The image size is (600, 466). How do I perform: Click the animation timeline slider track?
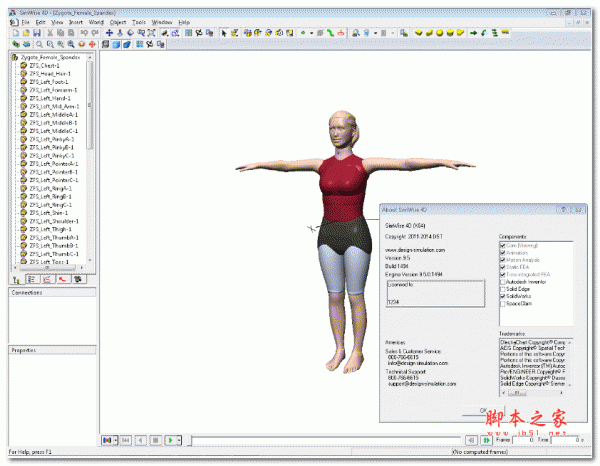click(320, 439)
